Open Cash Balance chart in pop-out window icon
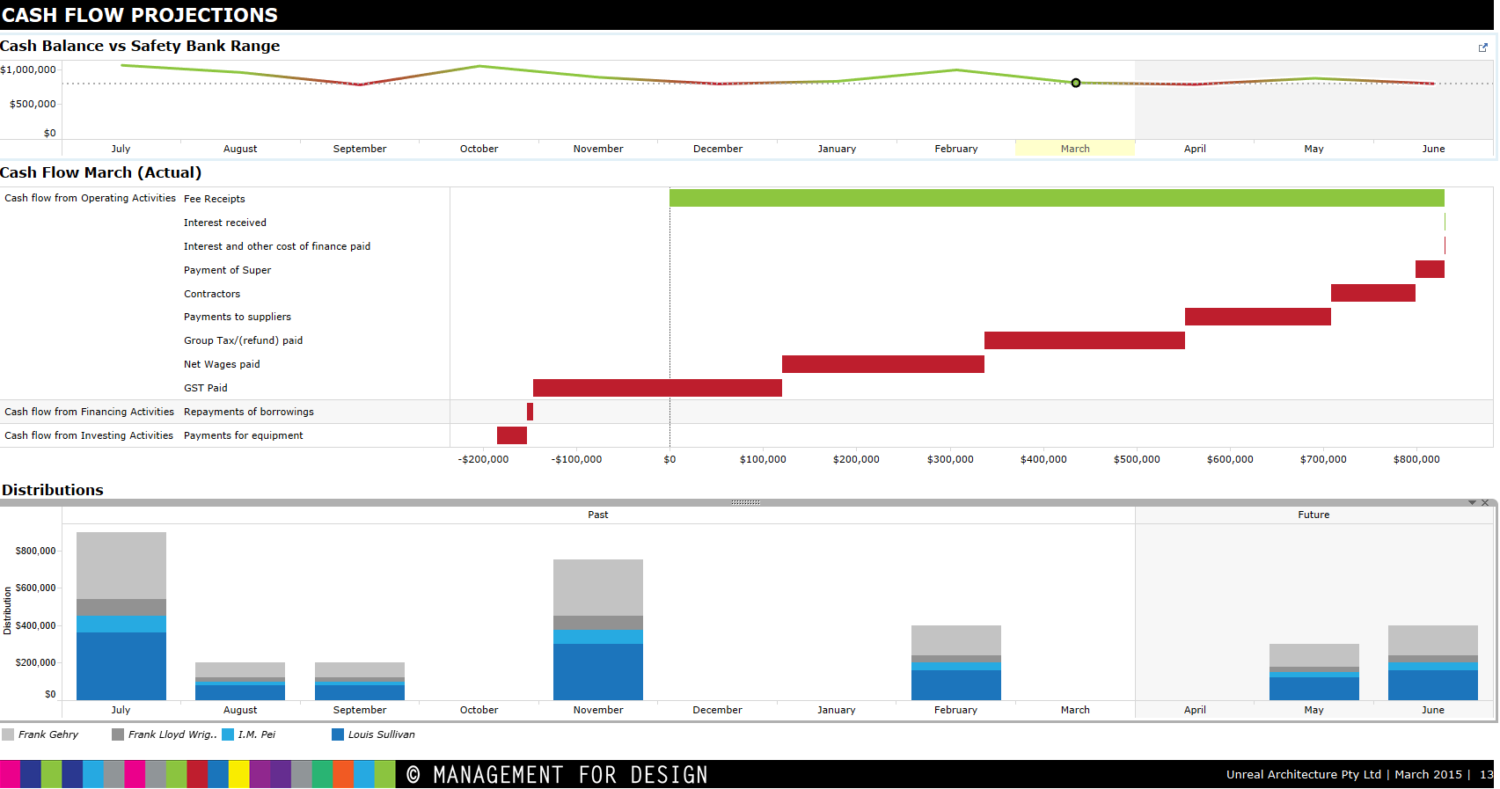Screen dimensions: 1500x789 click(1483, 47)
